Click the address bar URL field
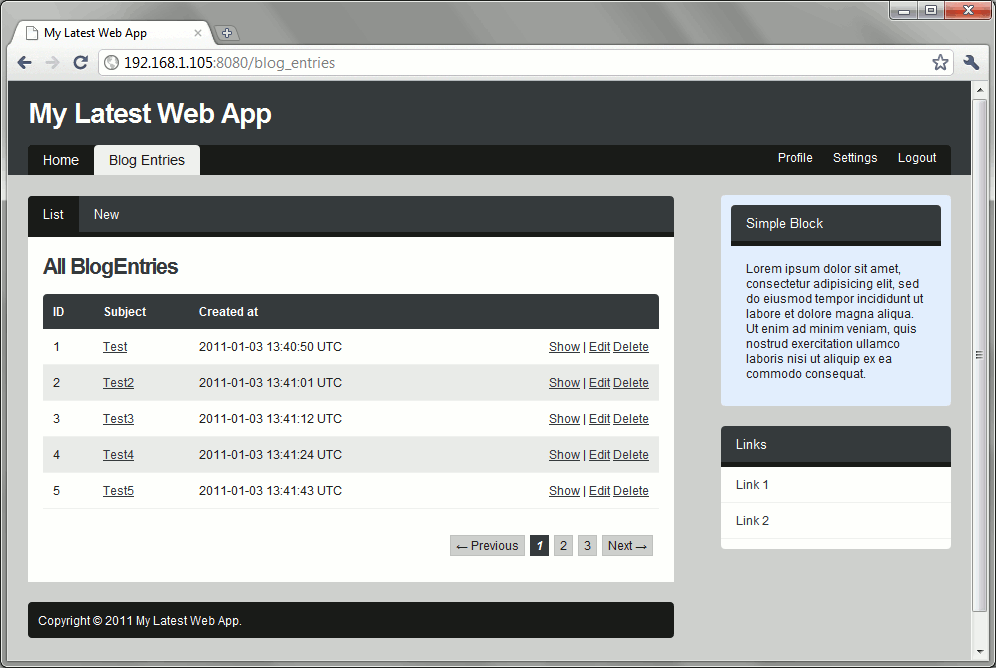996x668 pixels. 526,62
